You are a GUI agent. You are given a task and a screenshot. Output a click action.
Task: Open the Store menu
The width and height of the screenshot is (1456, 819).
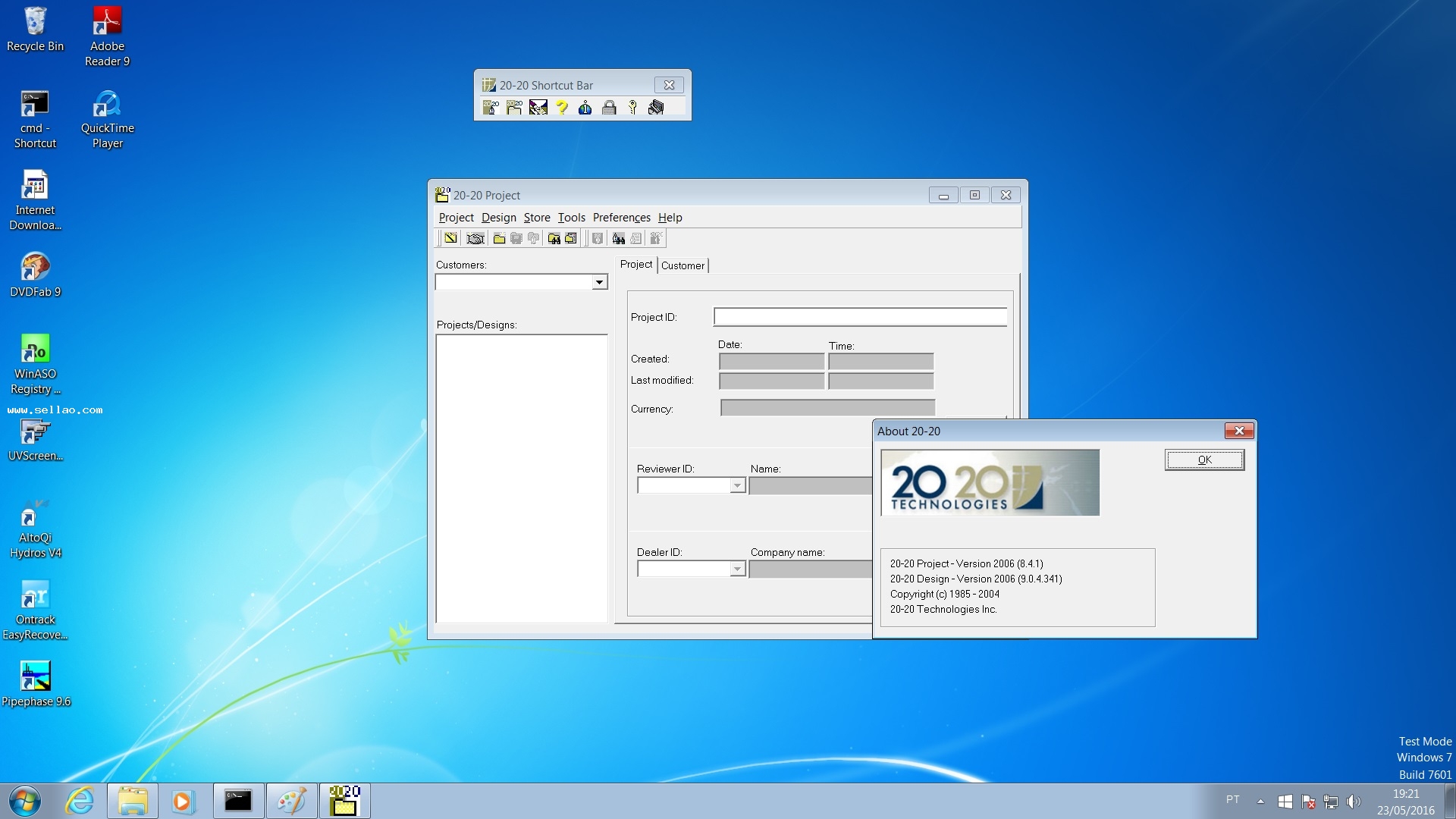[x=537, y=218]
